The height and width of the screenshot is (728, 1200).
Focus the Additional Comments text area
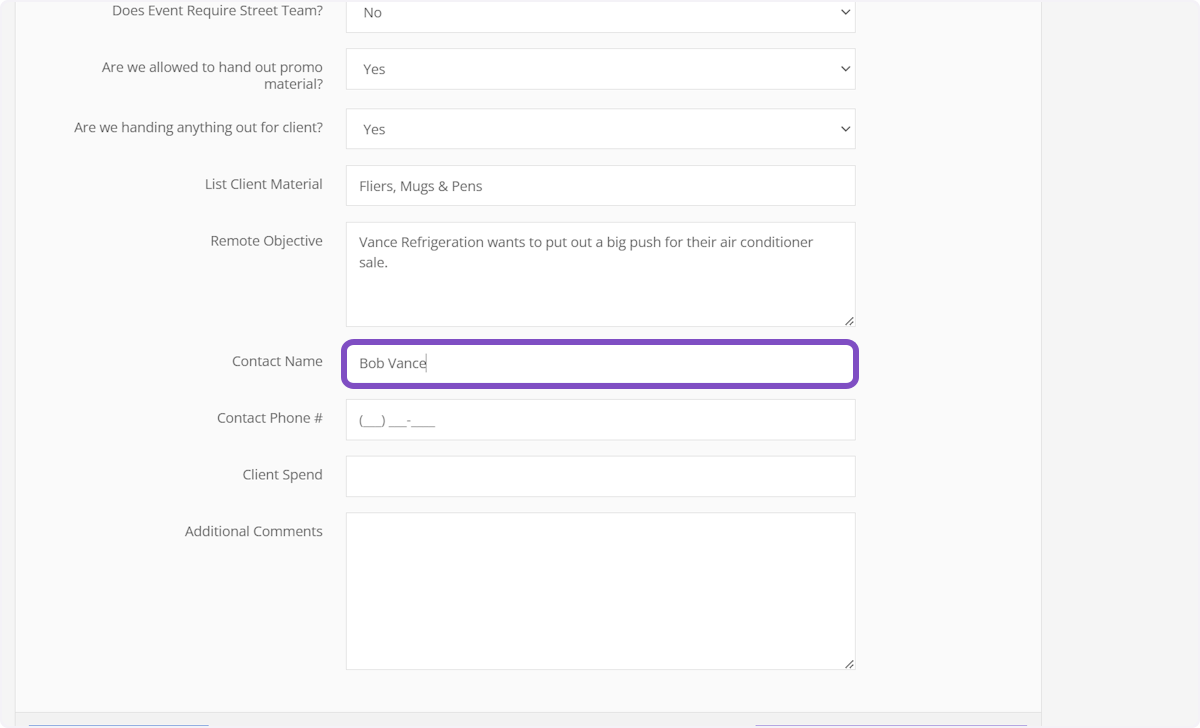(600, 590)
